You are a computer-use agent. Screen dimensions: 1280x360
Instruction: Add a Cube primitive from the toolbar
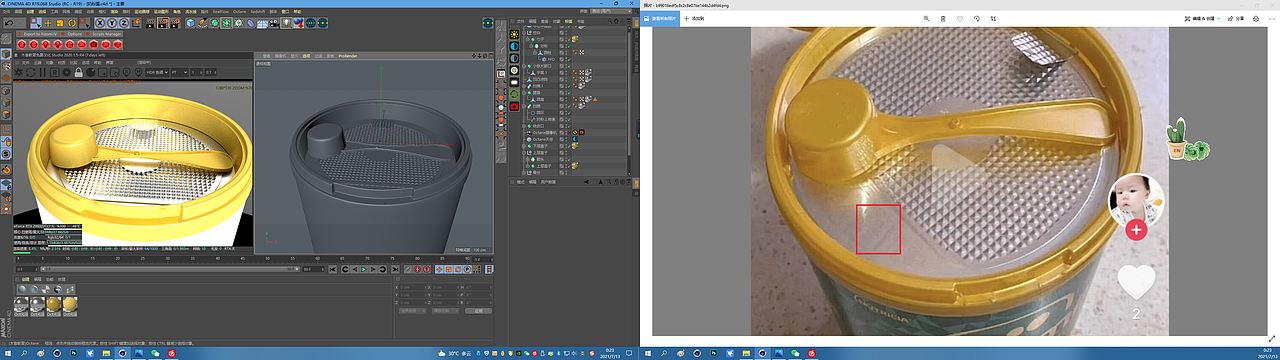tap(190, 23)
